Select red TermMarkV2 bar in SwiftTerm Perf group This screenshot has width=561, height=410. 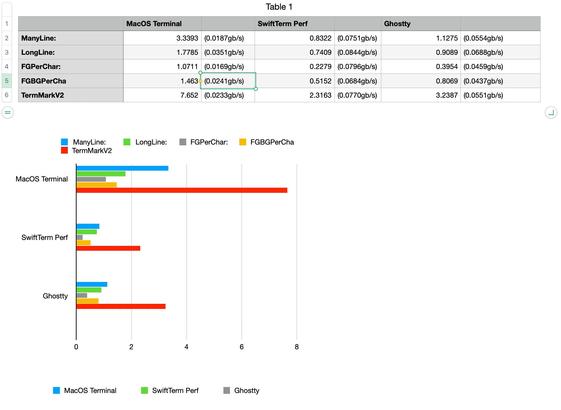tap(108, 248)
